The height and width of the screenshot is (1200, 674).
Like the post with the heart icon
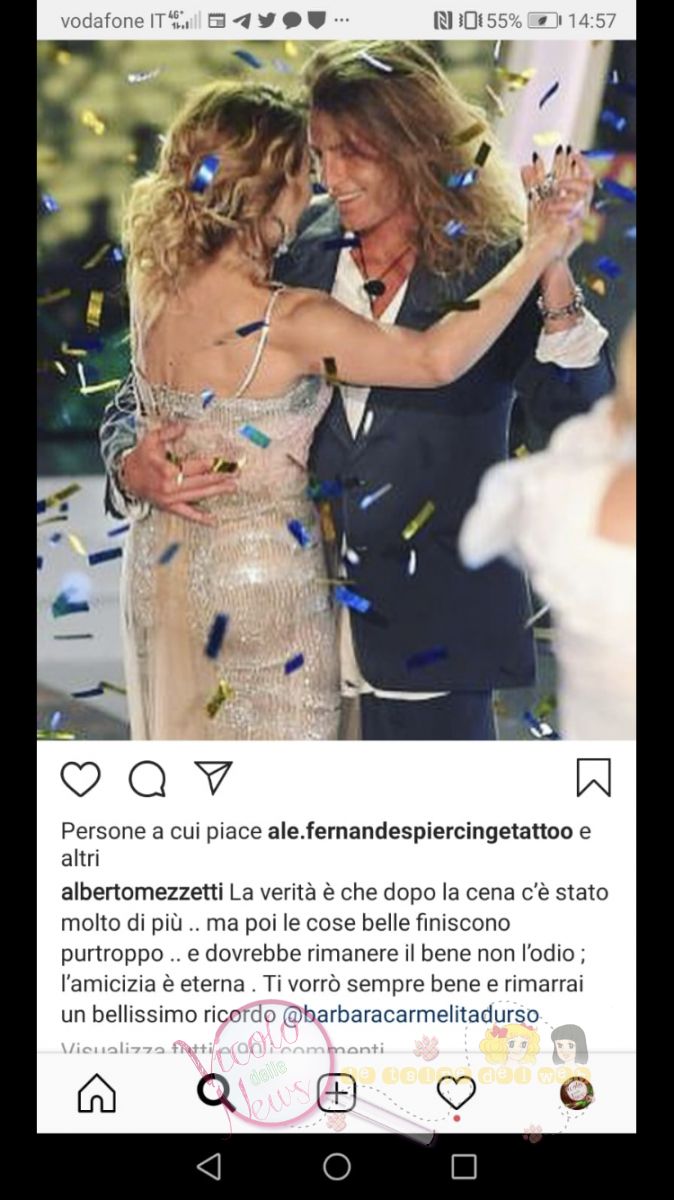[81, 778]
